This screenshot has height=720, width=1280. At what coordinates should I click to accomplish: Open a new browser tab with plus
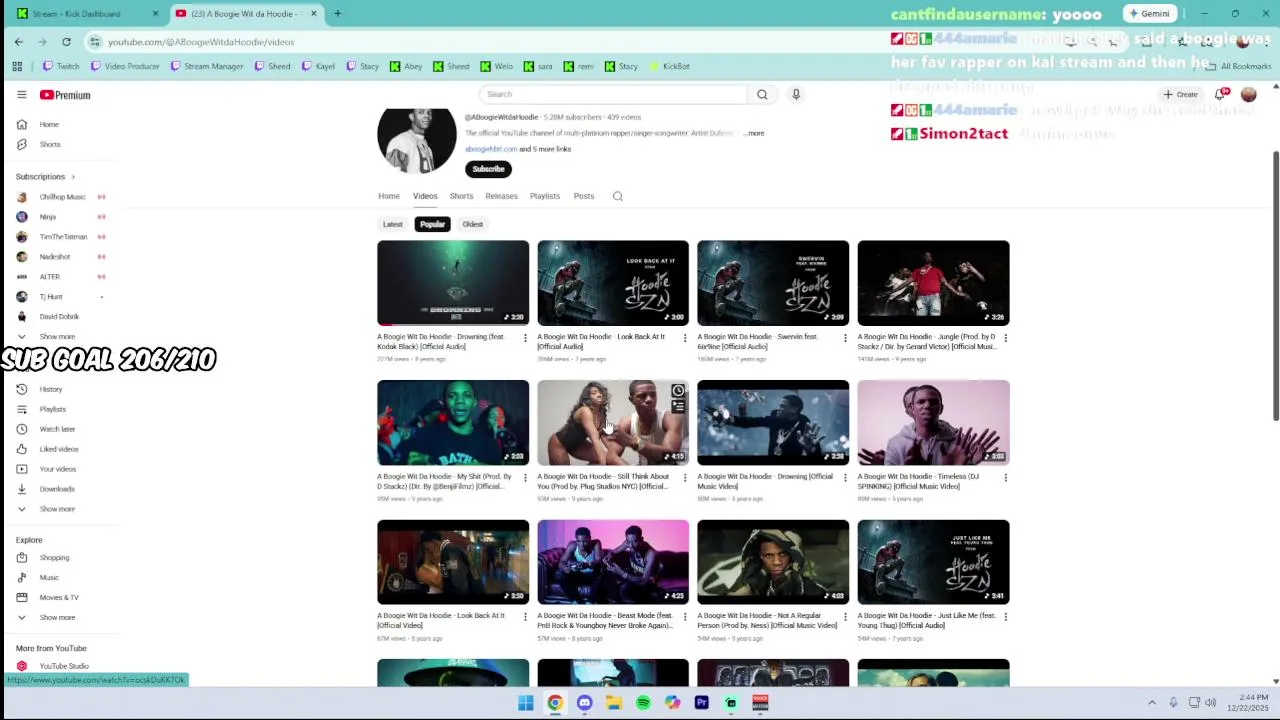pos(337,14)
